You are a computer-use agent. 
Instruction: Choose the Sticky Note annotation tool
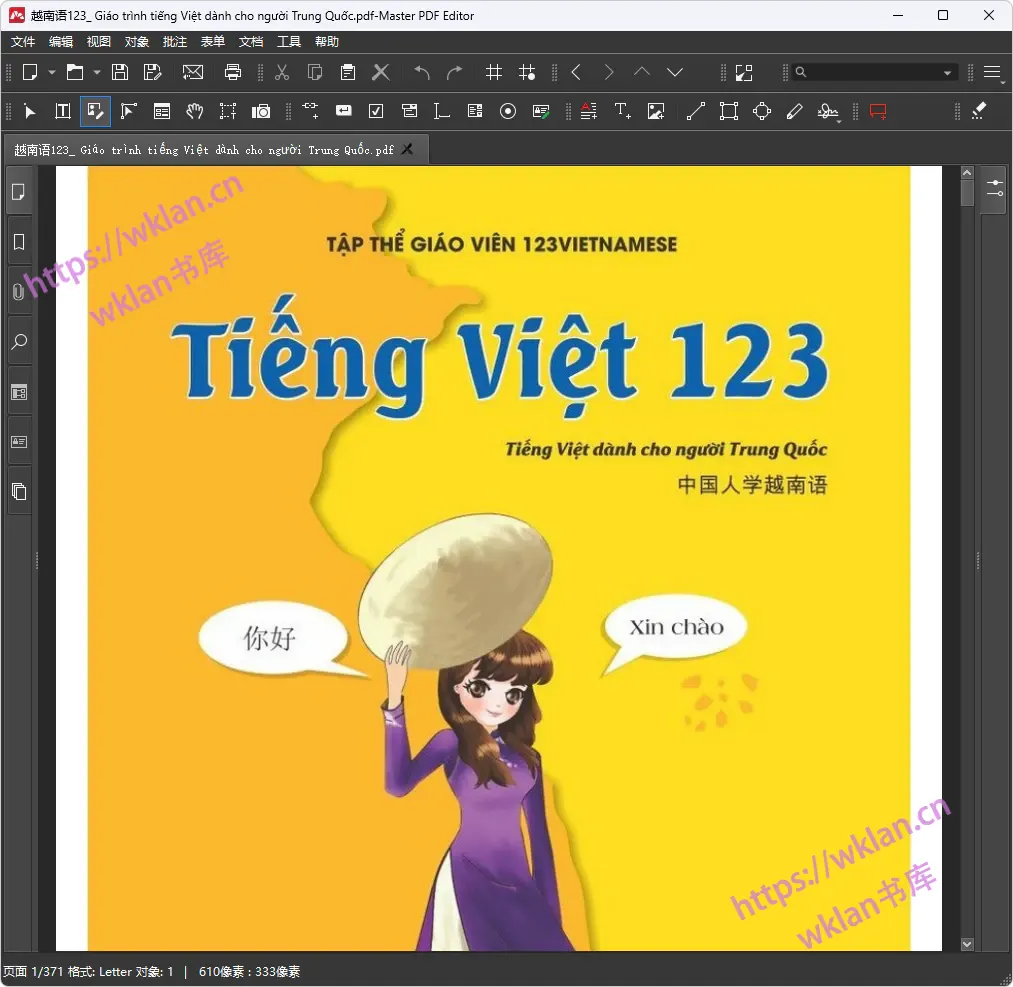(x=878, y=111)
